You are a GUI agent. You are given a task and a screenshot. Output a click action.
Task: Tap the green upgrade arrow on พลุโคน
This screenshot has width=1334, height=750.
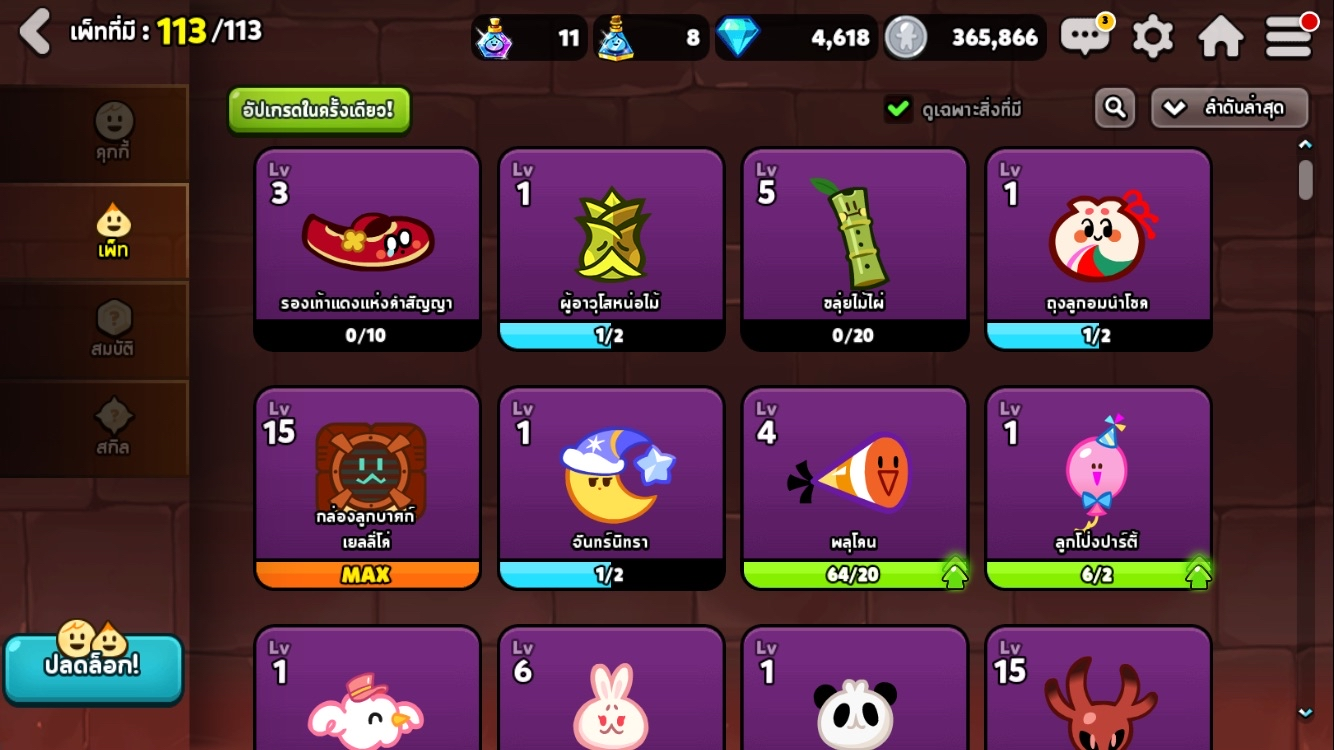pyautogui.click(x=955, y=574)
